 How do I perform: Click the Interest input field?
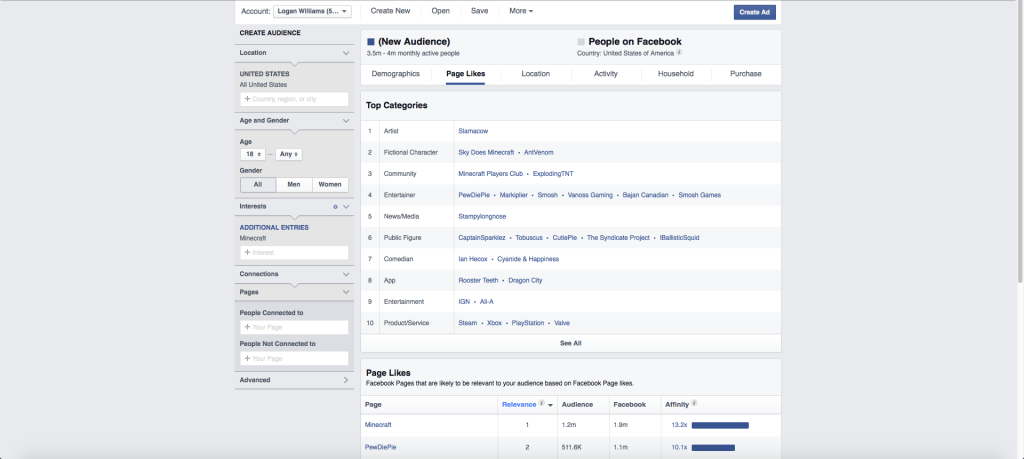(295, 253)
